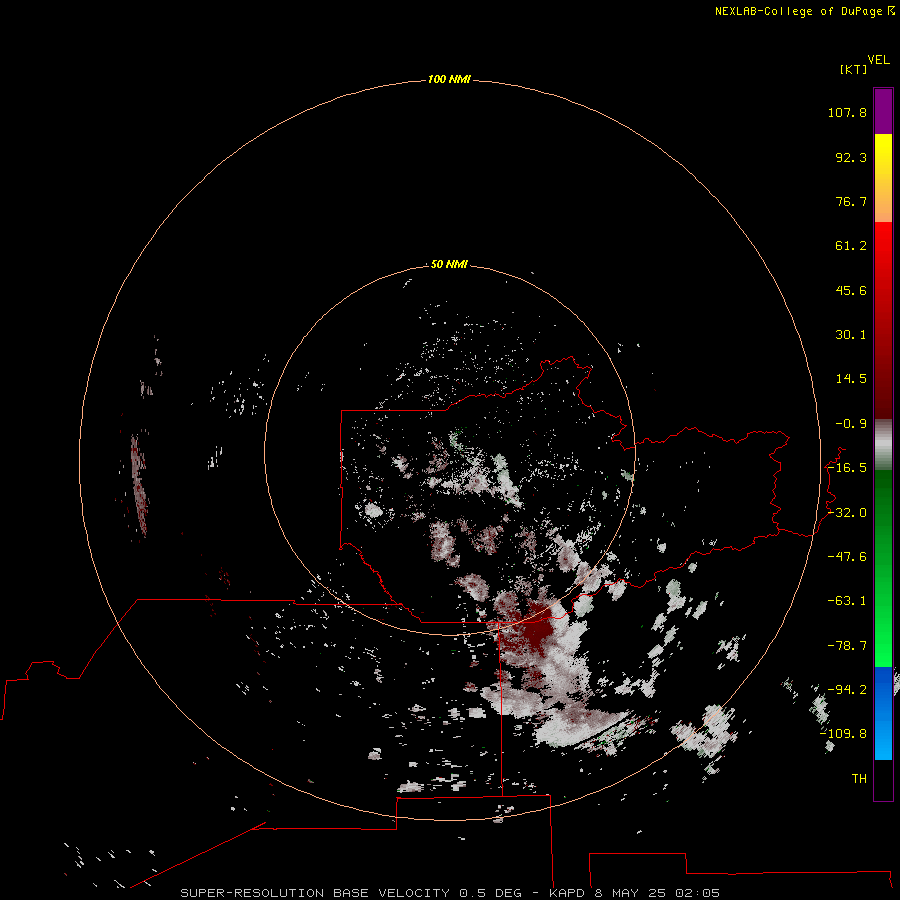
Task: Click the Super-Resolution Base Velocity caption
Action: [449, 893]
